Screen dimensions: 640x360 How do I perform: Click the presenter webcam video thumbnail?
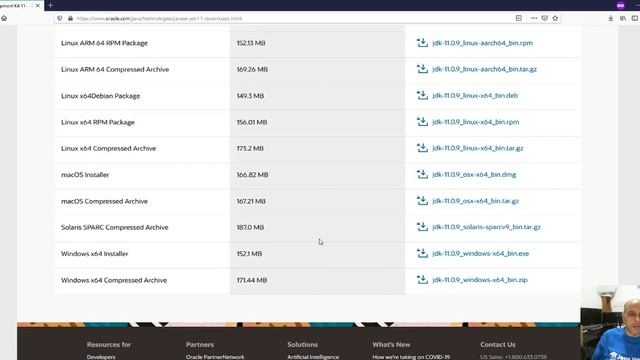click(610, 322)
